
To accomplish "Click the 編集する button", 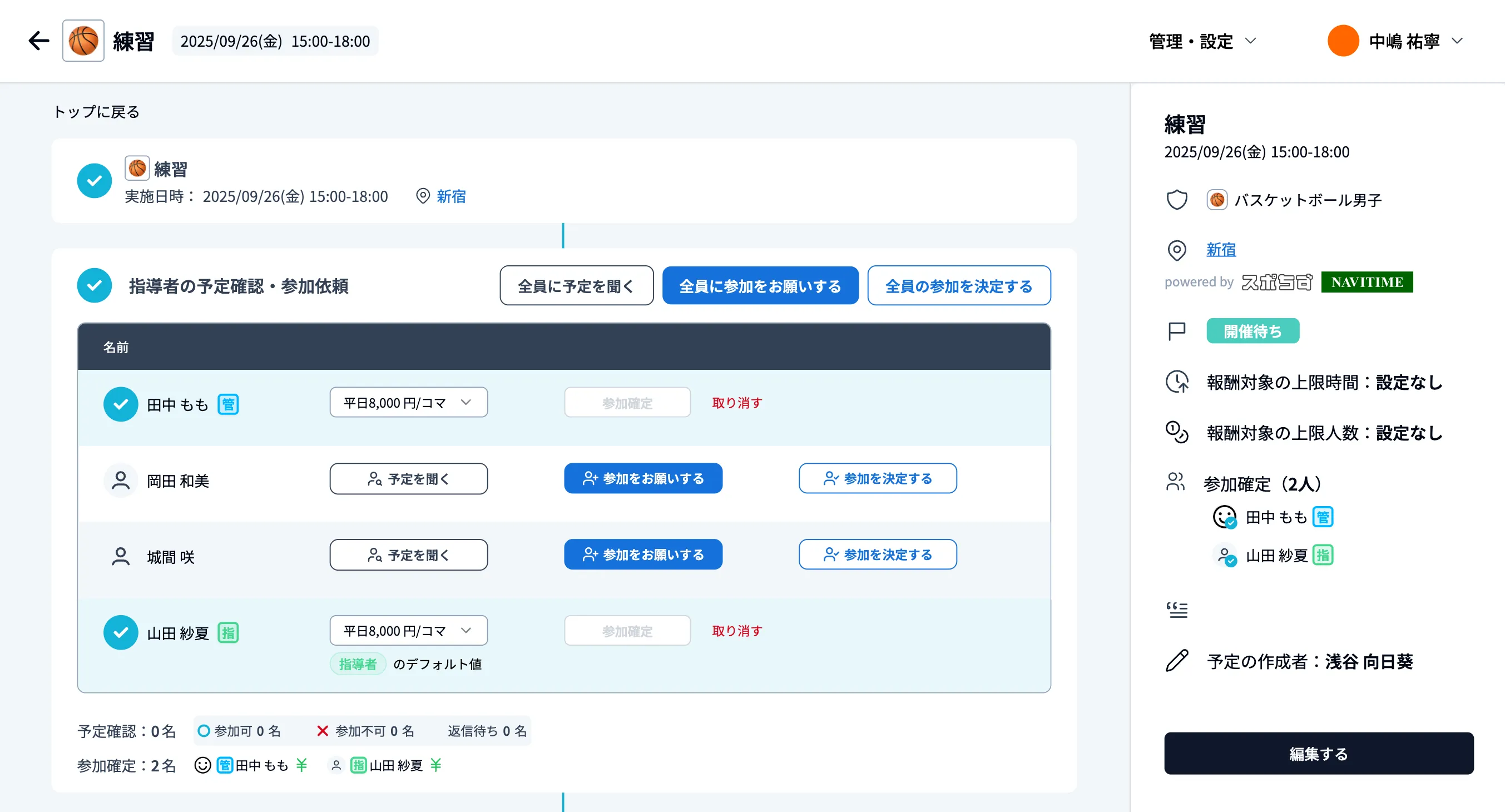I will (1318, 754).
